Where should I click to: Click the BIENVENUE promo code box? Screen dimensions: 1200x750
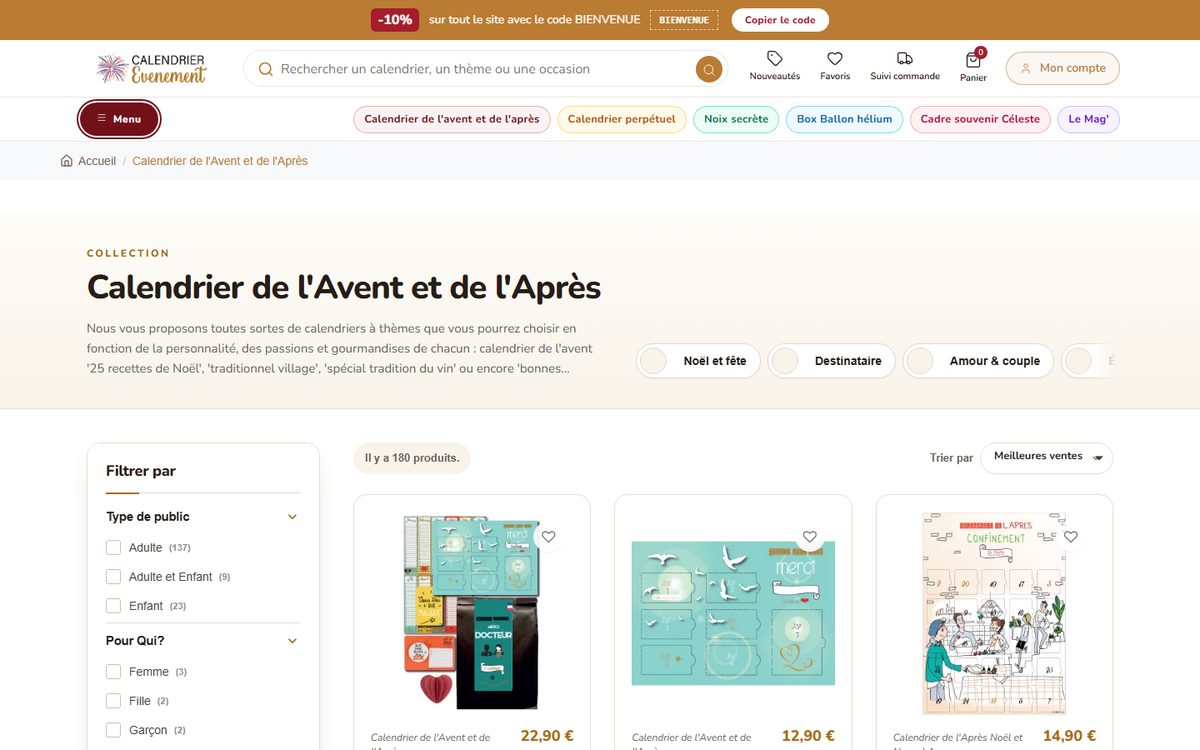684,20
